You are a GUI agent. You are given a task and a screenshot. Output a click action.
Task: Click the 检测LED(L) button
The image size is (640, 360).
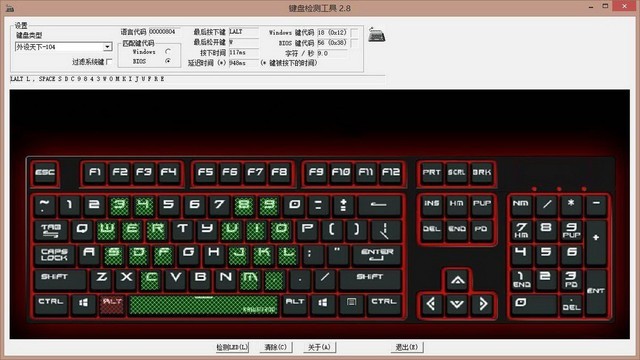232,347
